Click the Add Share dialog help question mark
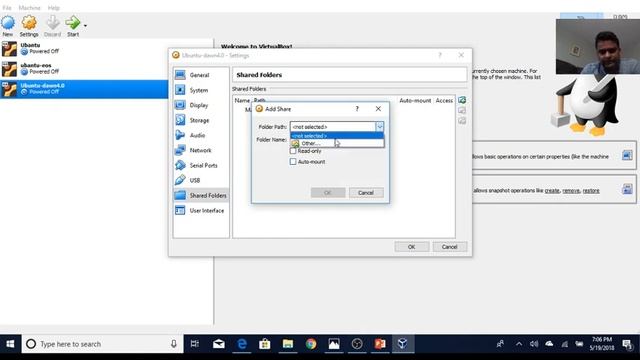 (x=357, y=109)
